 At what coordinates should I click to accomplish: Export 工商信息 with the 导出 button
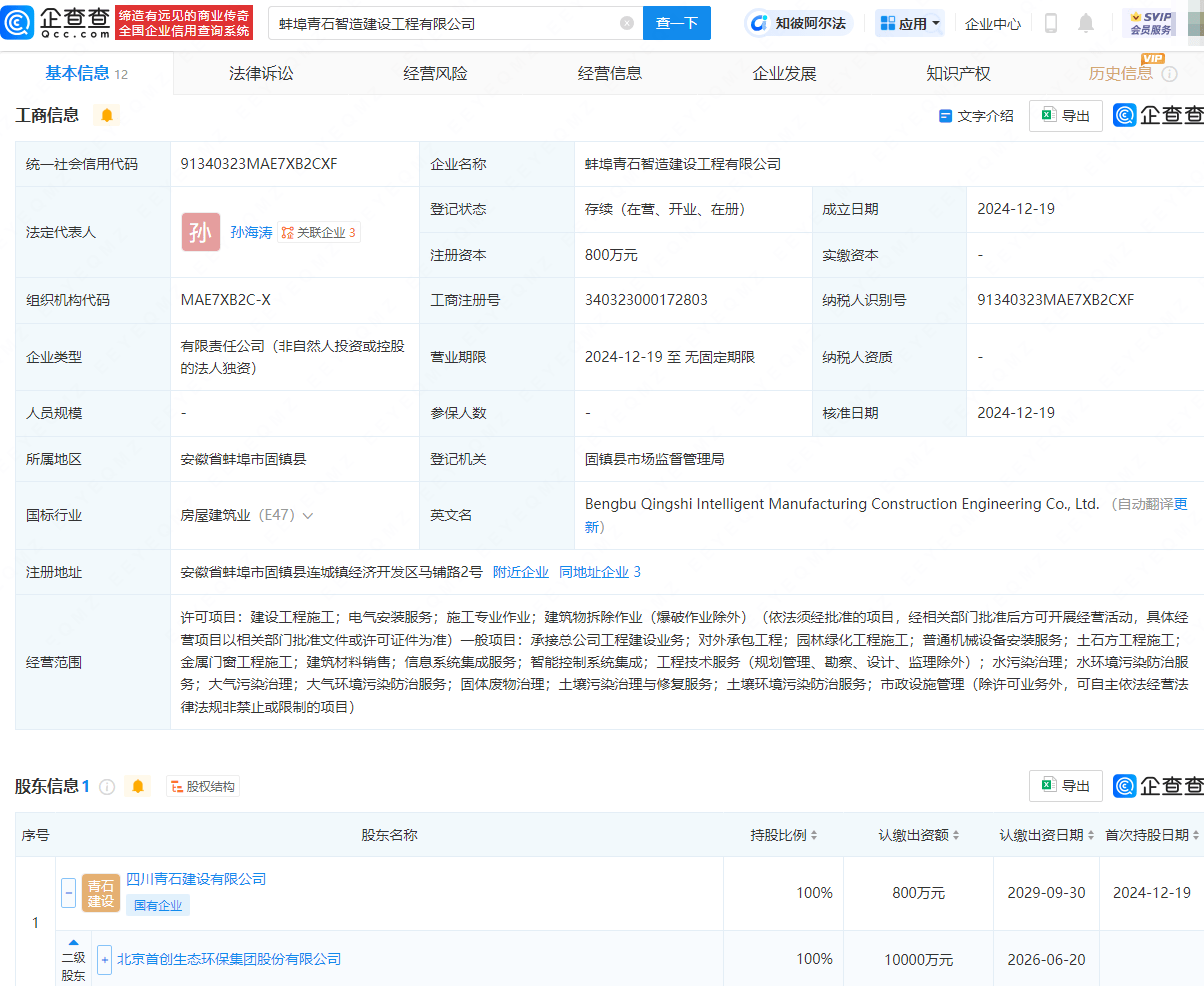pos(1066,116)
